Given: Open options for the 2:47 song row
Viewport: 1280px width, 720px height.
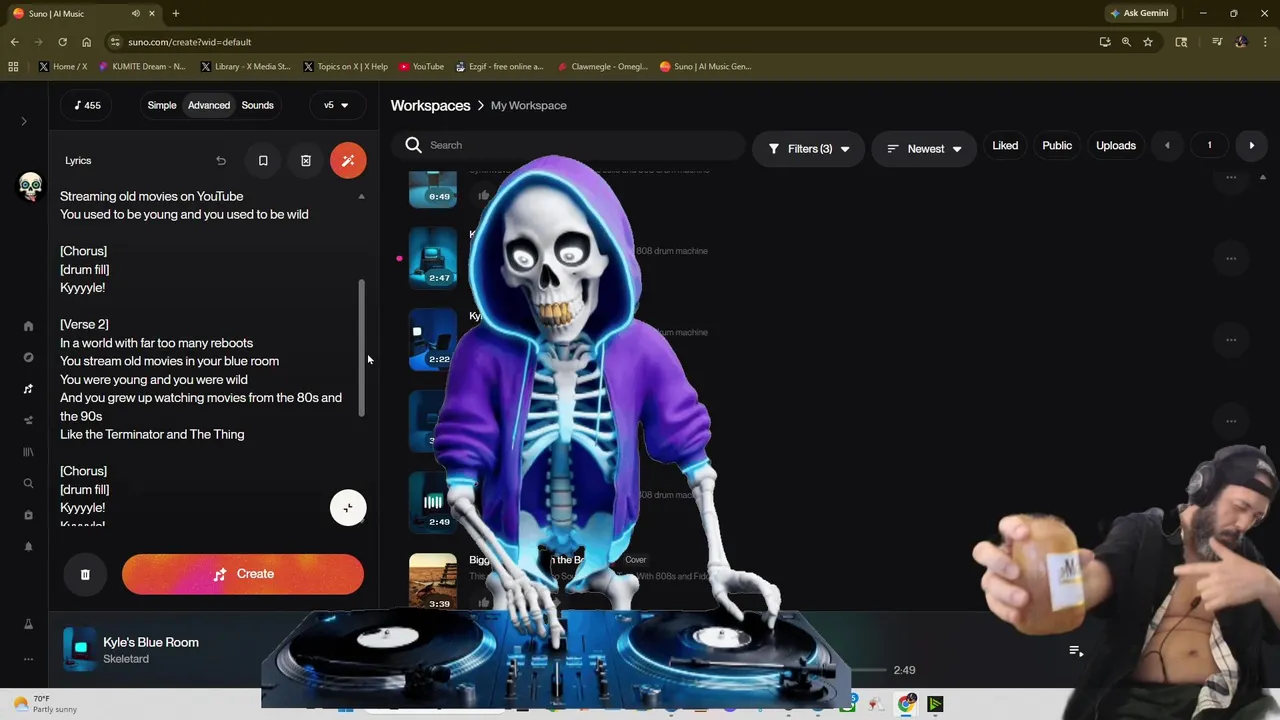Looking at the screenshot, I should [x=1231, y=258].
